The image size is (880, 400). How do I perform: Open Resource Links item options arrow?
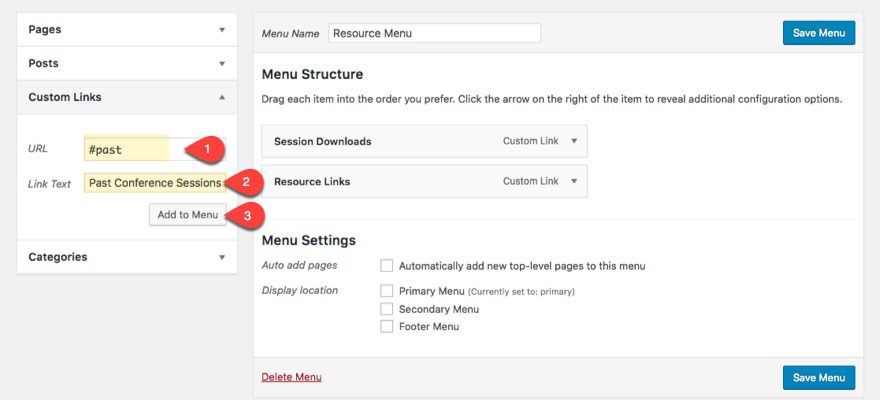(x=574, y=182)
